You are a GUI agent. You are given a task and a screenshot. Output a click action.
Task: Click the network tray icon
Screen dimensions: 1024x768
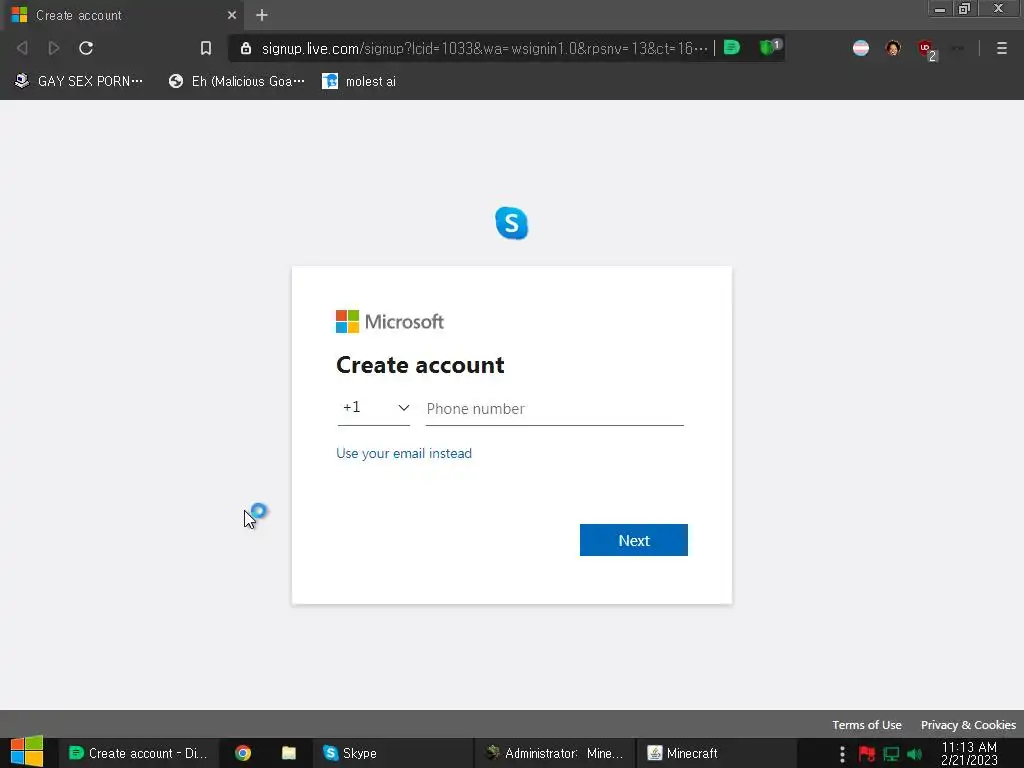(891, 754)
